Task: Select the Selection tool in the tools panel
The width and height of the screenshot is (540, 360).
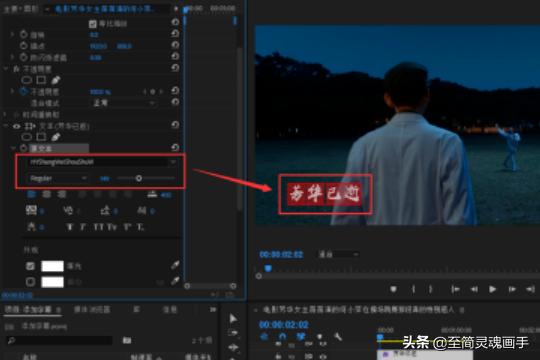Action: (233, 319)
